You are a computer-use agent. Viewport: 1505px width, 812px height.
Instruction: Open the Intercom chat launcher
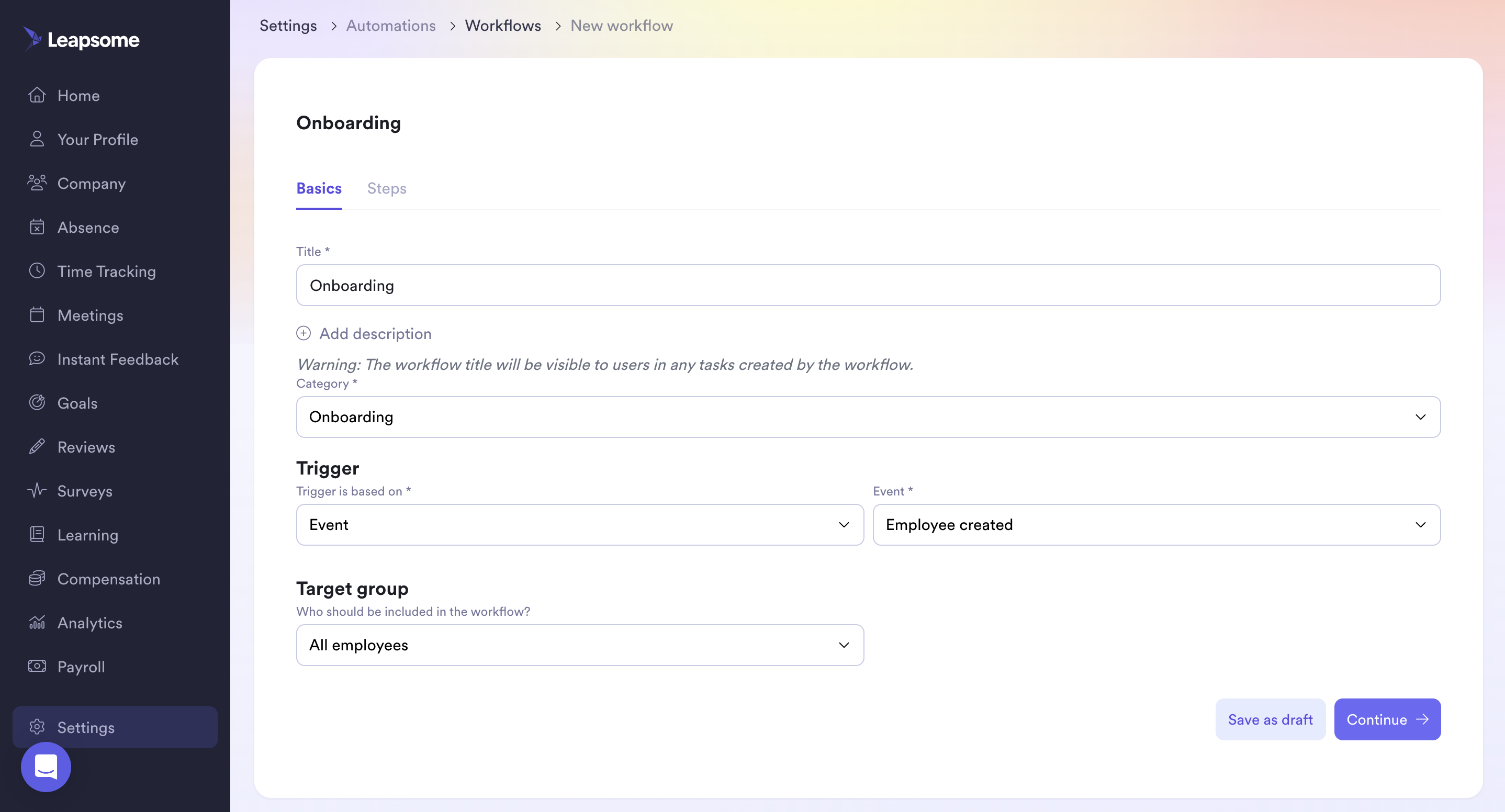(x=46, y=766)
